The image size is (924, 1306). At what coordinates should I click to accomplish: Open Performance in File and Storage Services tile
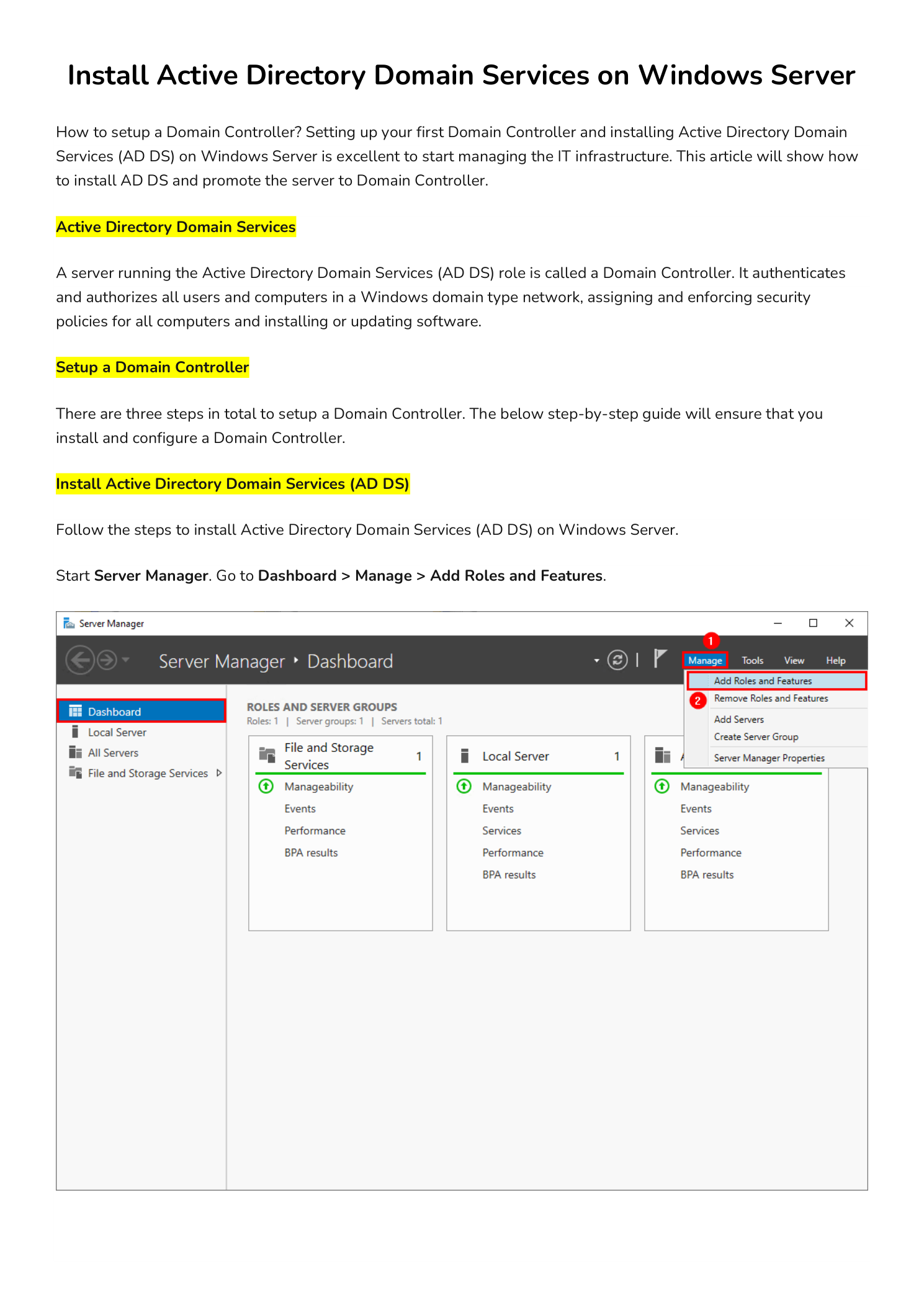click(315, 831)
